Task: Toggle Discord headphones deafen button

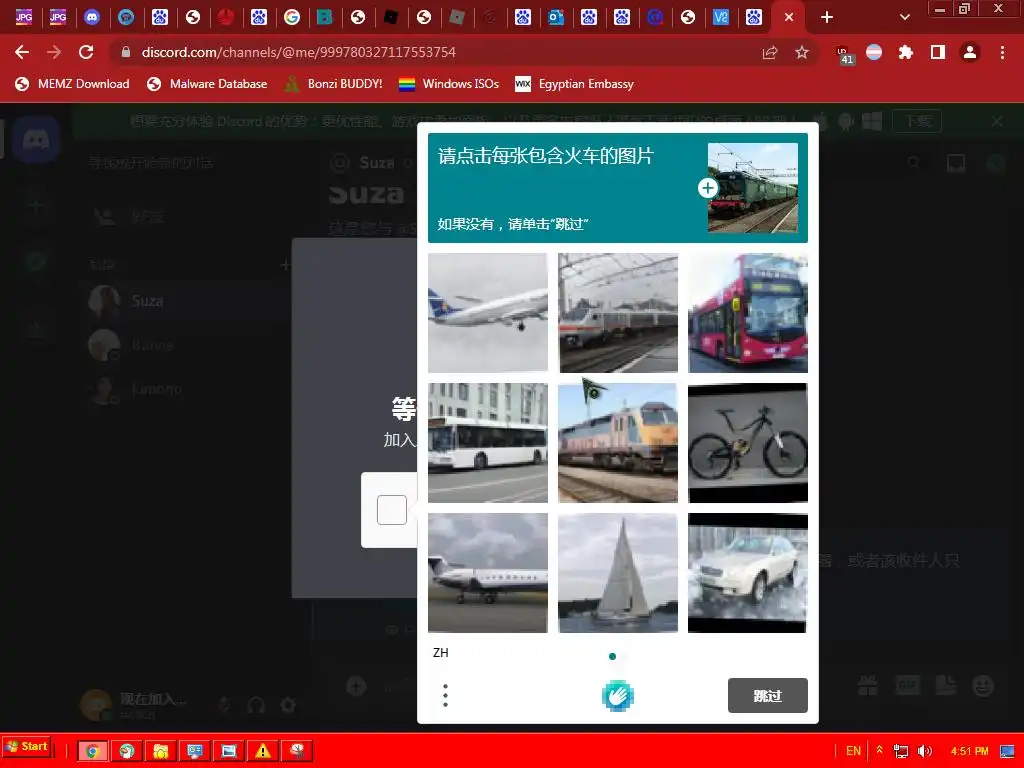Action: click(256, 705)
